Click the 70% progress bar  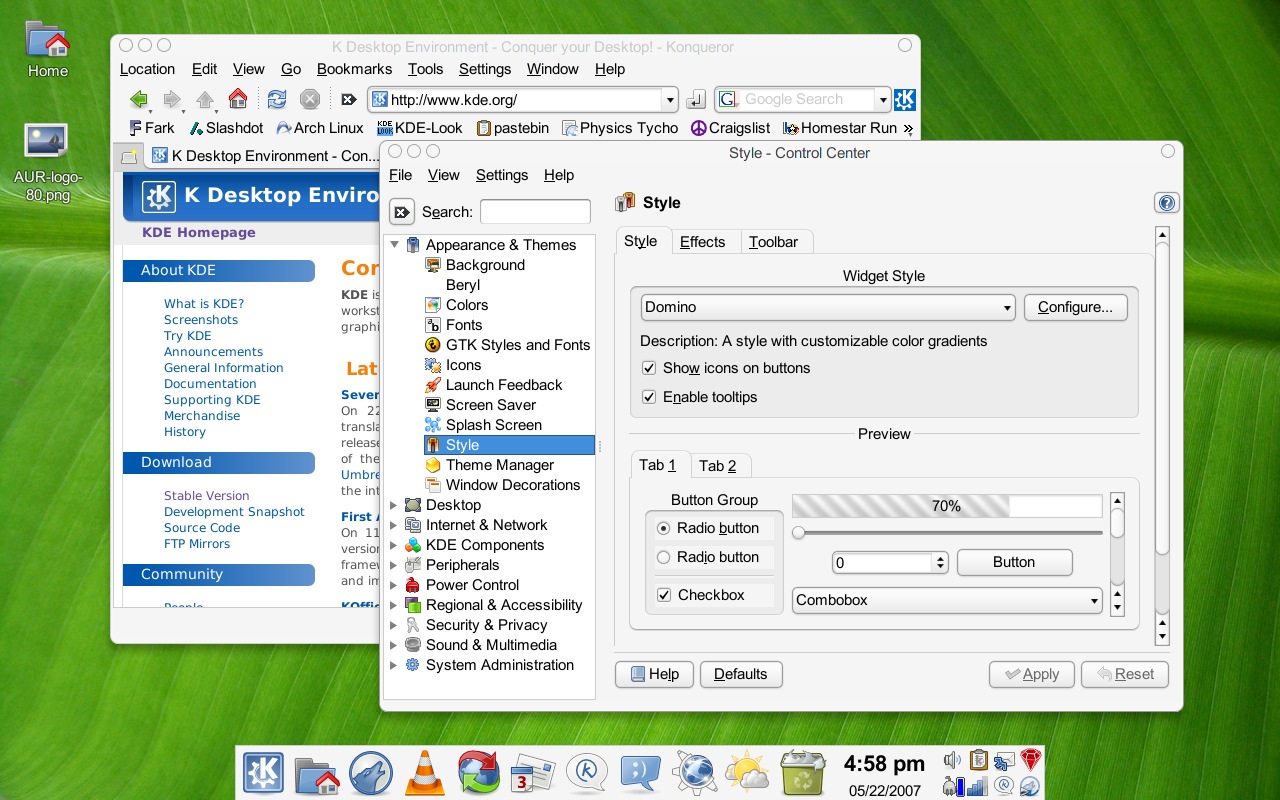coord(947,506)
